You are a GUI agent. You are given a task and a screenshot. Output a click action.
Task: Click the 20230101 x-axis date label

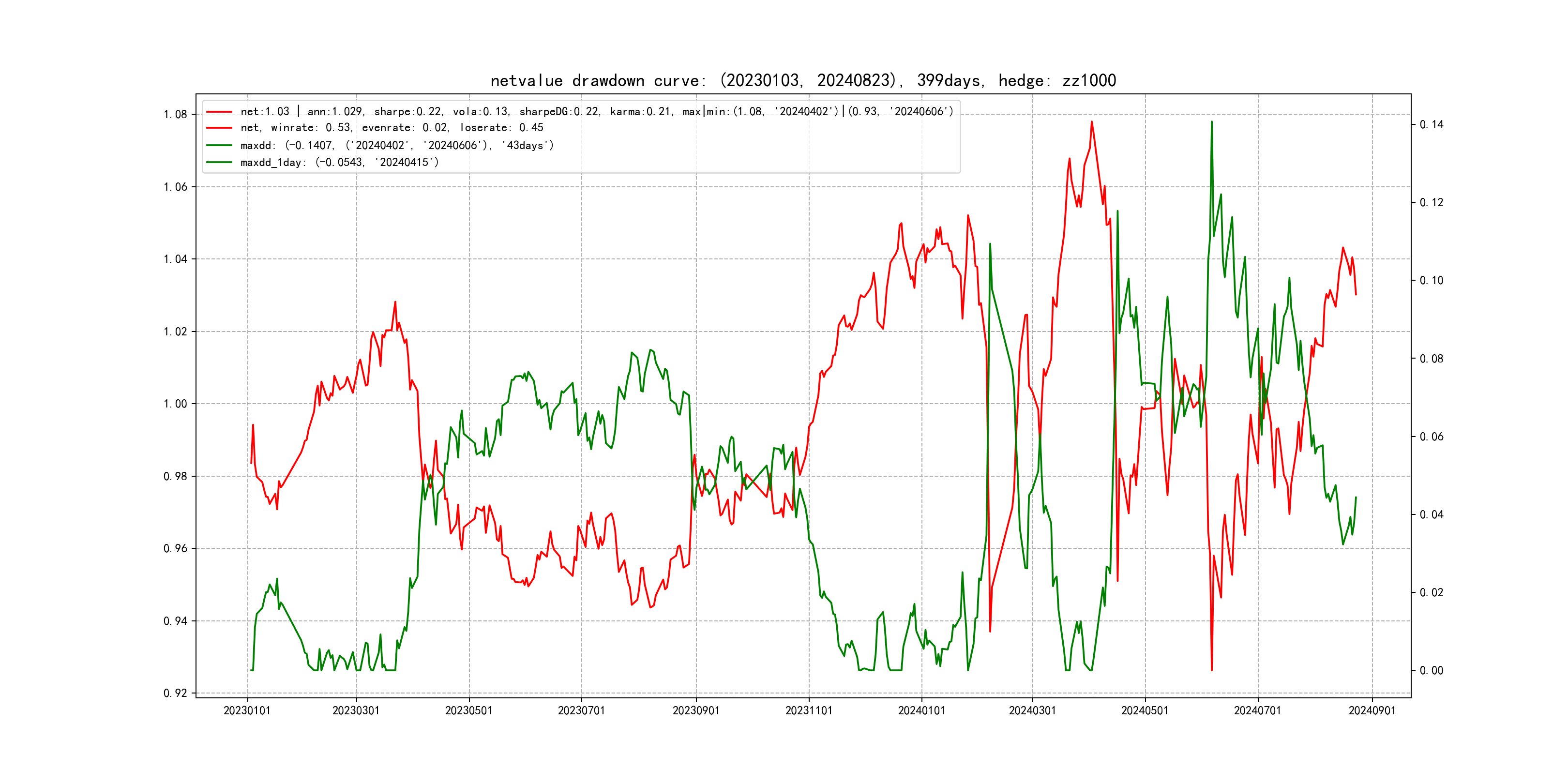point(246,711)
